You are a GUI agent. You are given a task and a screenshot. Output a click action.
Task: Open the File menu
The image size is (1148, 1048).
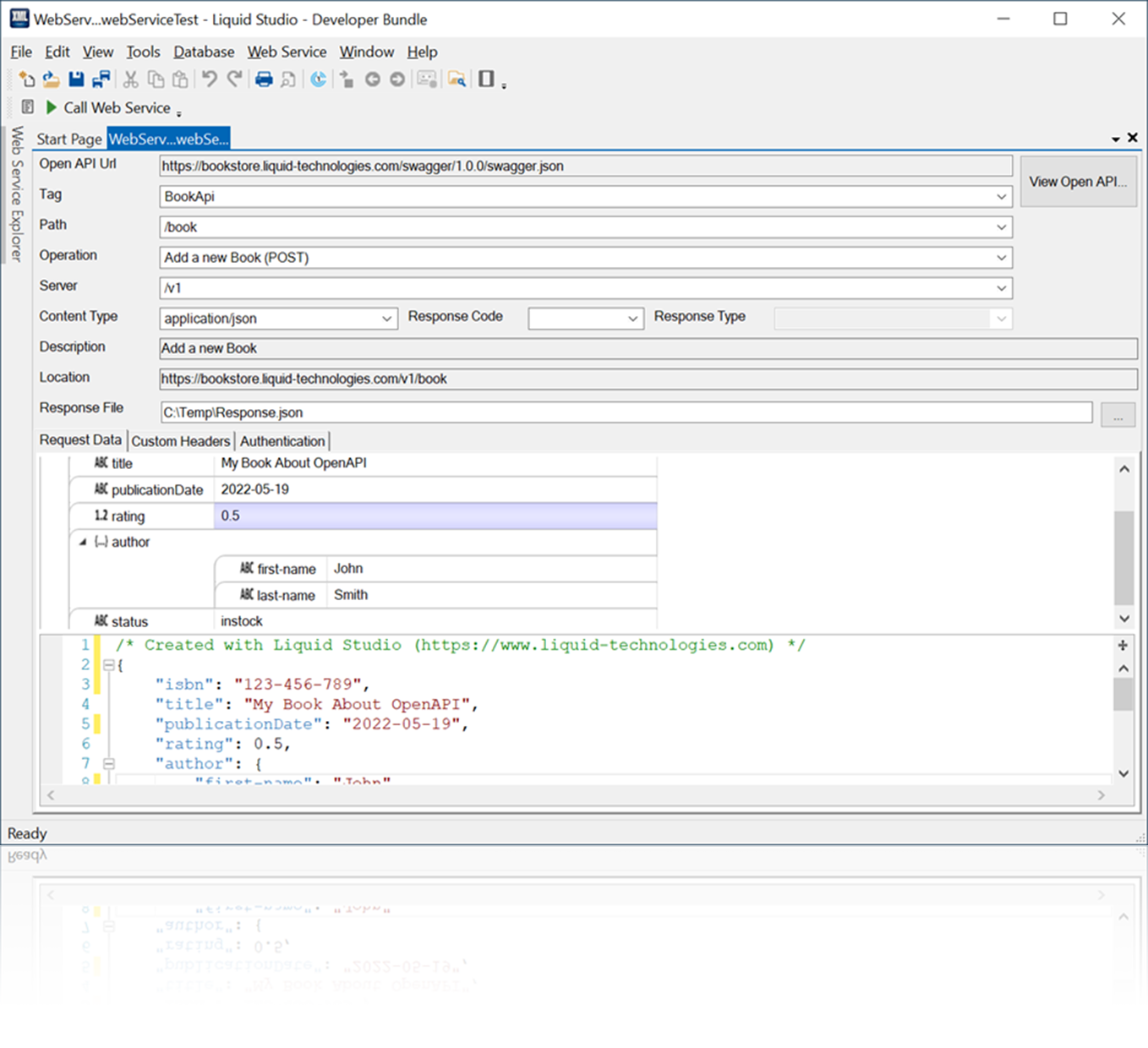pos(21,52)
